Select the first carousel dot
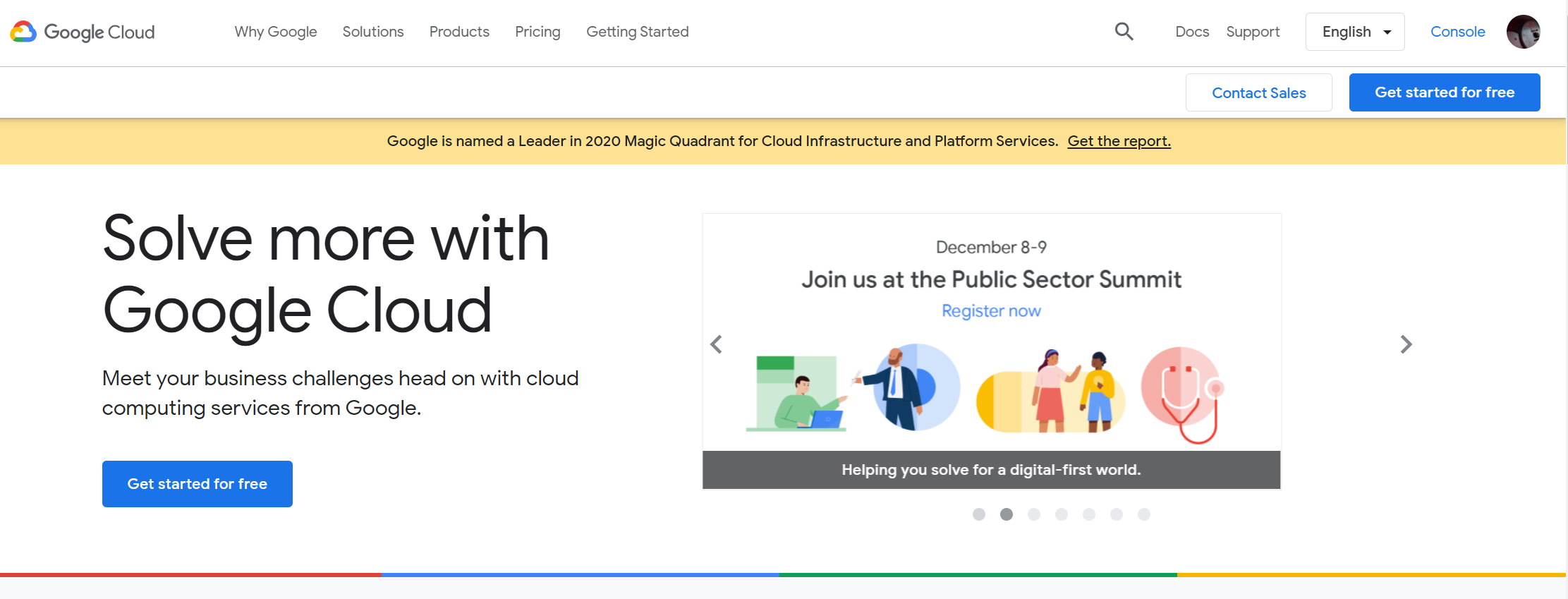 979,514
